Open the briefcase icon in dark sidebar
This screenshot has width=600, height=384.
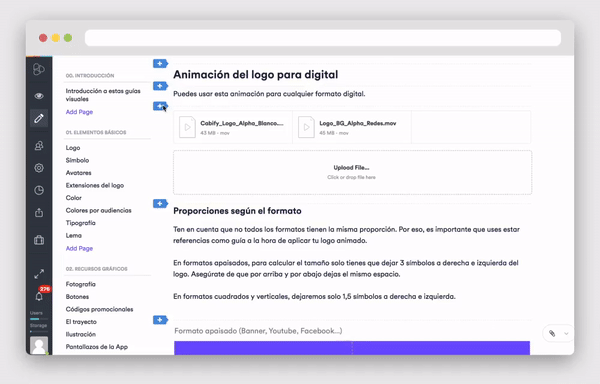(x=39, y=240)
